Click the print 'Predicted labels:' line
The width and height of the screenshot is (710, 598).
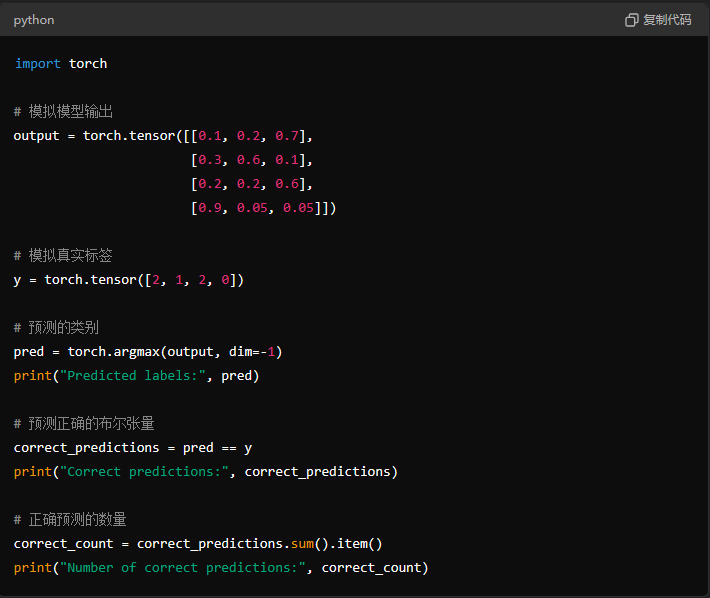click(x=136, y=375)
